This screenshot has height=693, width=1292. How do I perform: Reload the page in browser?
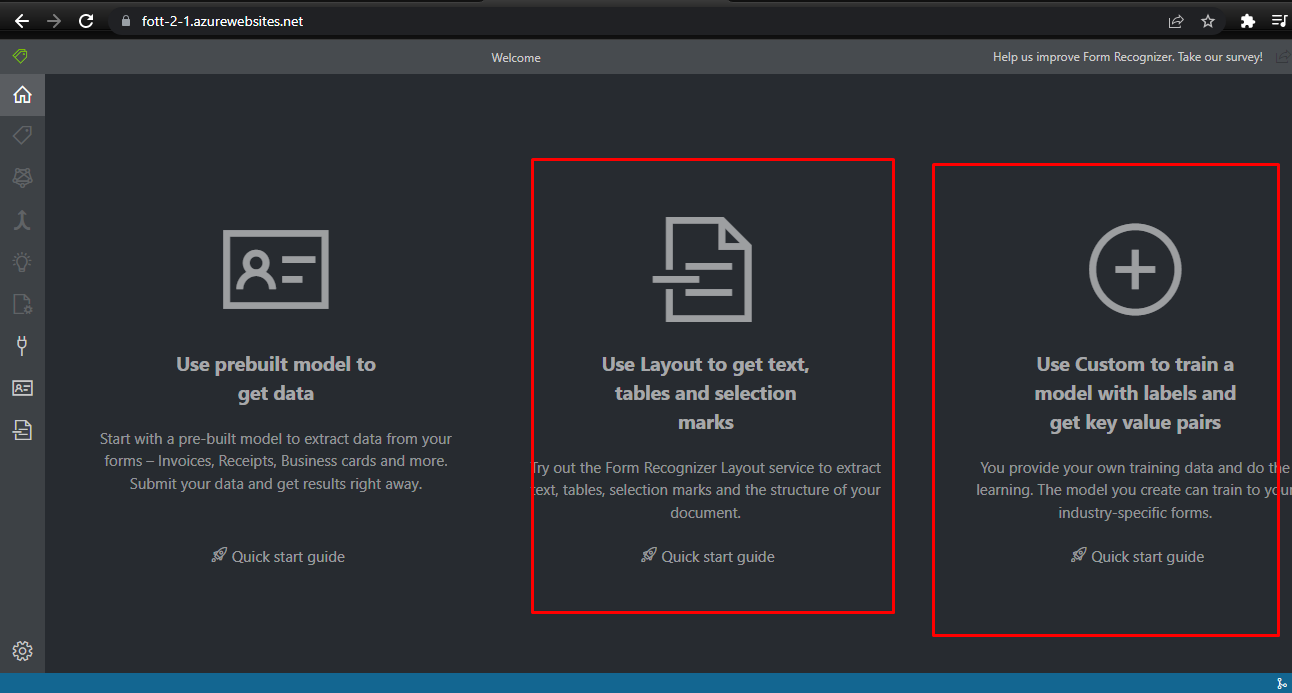click(x=86, y=20)
